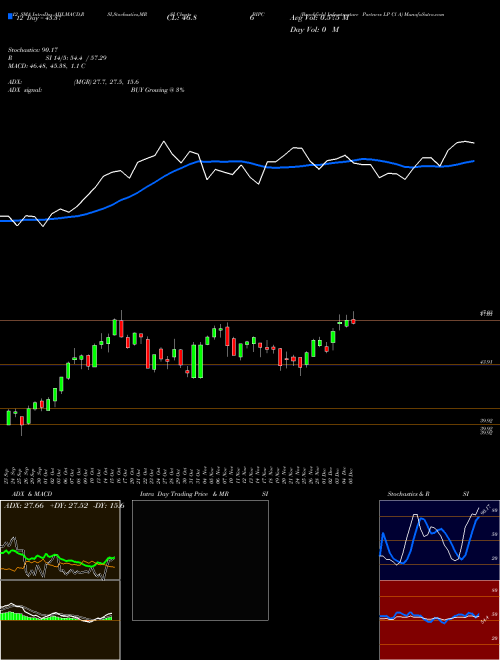Screen dimensions: 500x660
Task: Select the '+DY: 27.52' readout
Action: (x=67, y=506)
